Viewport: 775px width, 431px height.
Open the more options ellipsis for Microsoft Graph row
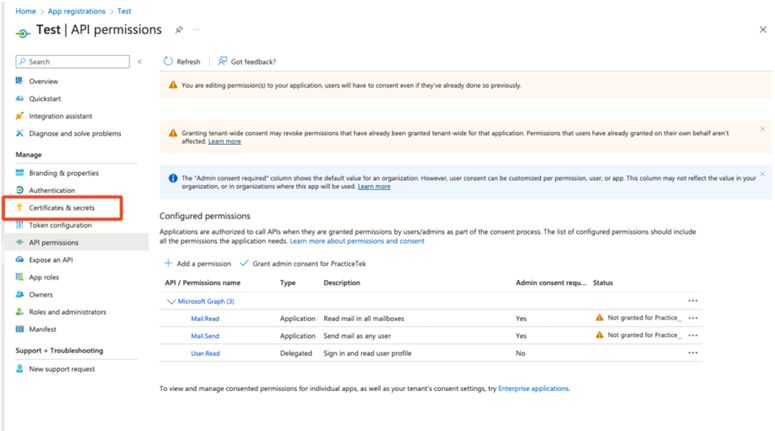[693, 301]
